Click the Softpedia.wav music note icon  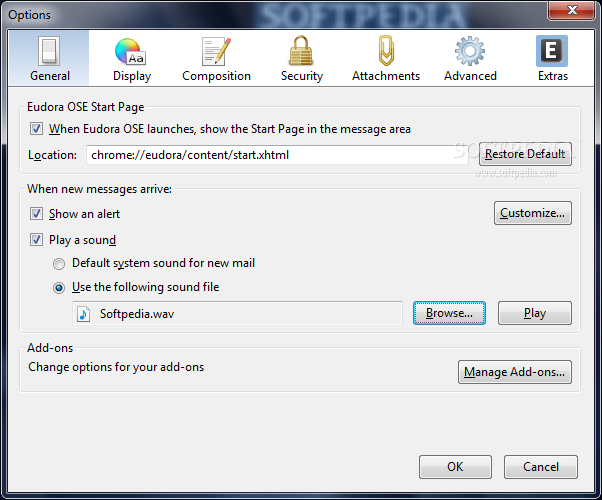coord(83,314)
